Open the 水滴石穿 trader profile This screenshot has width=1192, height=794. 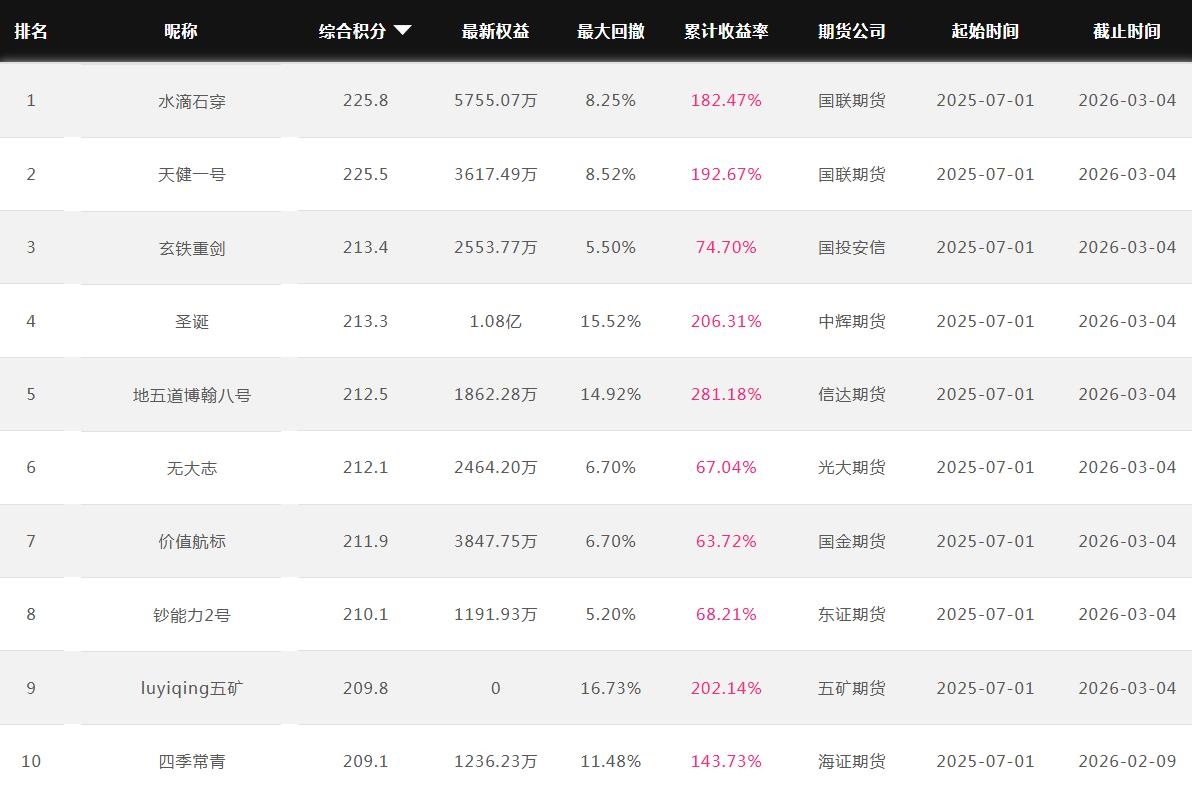tap(192, 101)
